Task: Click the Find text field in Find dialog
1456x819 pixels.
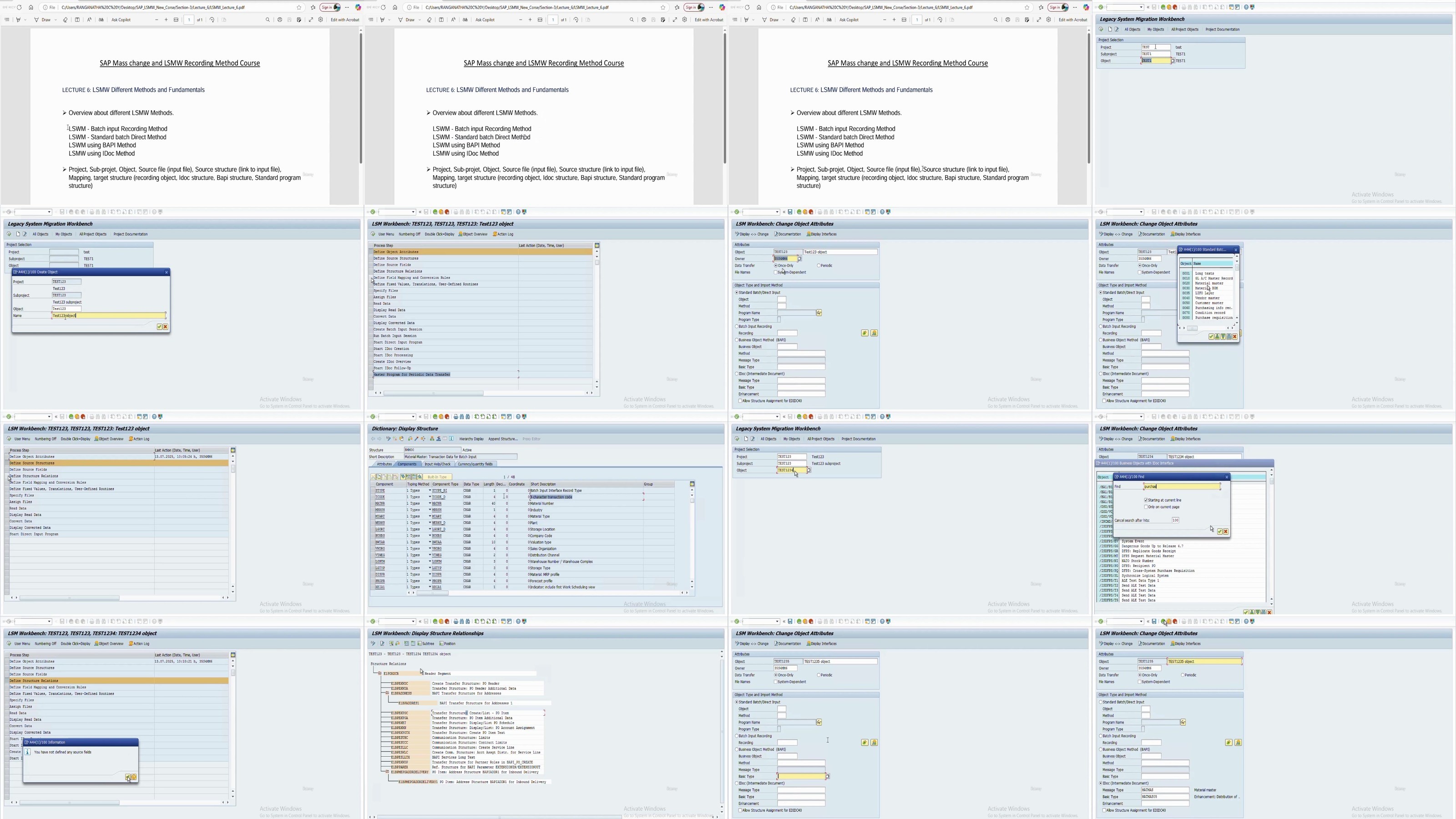Action: click(1182, 487)
